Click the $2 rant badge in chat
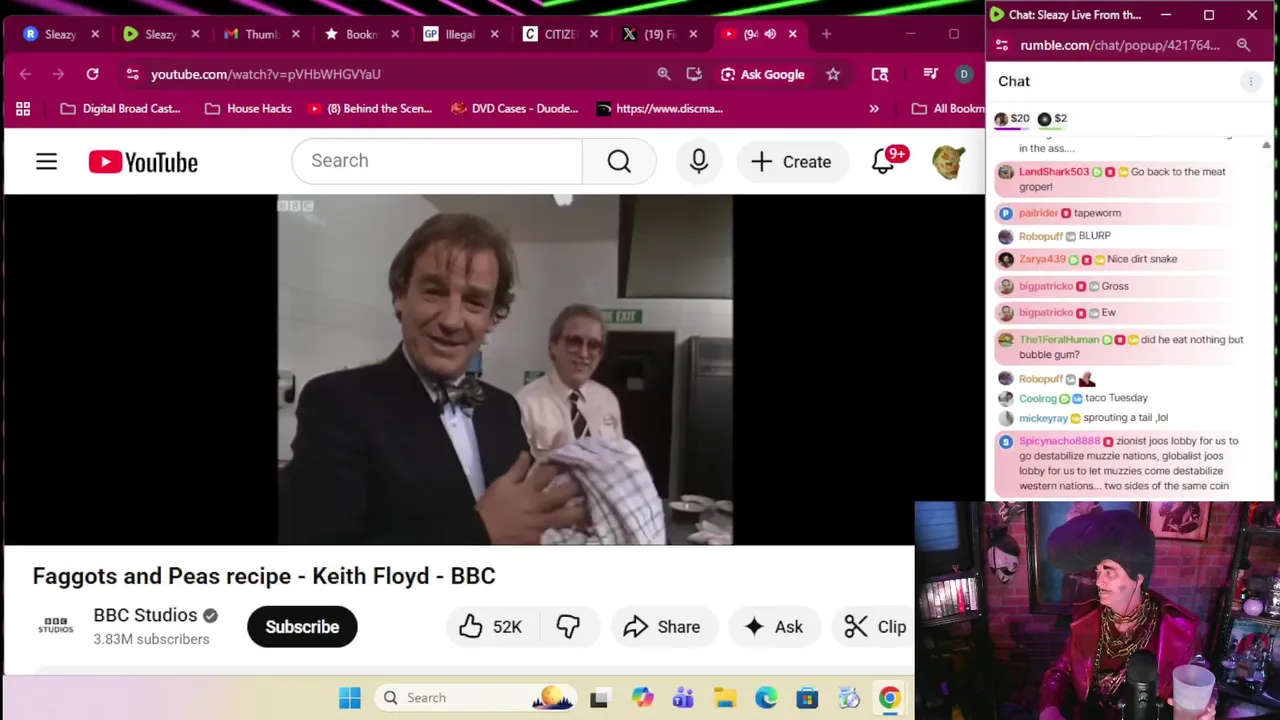Image resolution: width=1280 pixels, height=720 pixels. pos(1052,118)
